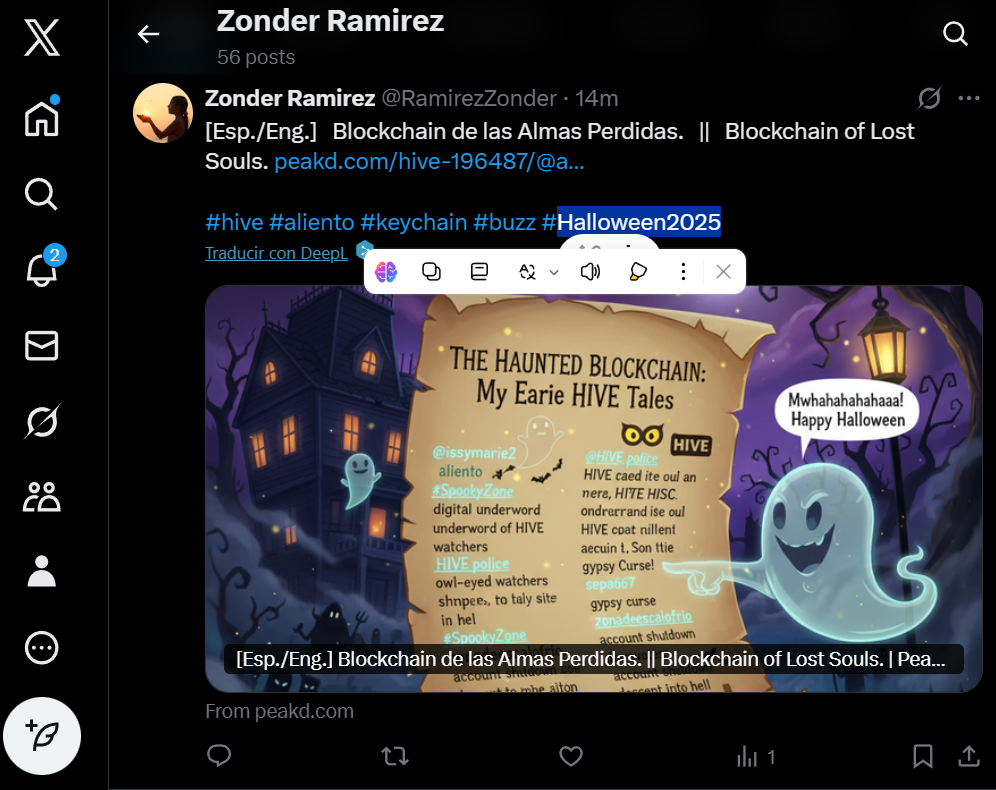The height and width of the screenshot is (790, 996).
Task: Click Traducir con DeepL link
Action: pyautogui.click(x=276, y=253)
